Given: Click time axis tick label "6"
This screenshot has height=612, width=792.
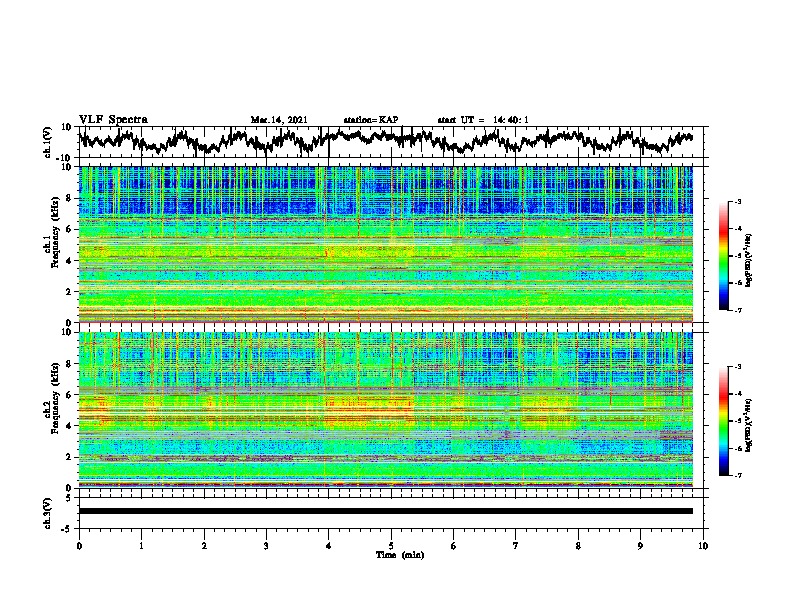Looking at the screenshot, I should (x=454, y=546).
